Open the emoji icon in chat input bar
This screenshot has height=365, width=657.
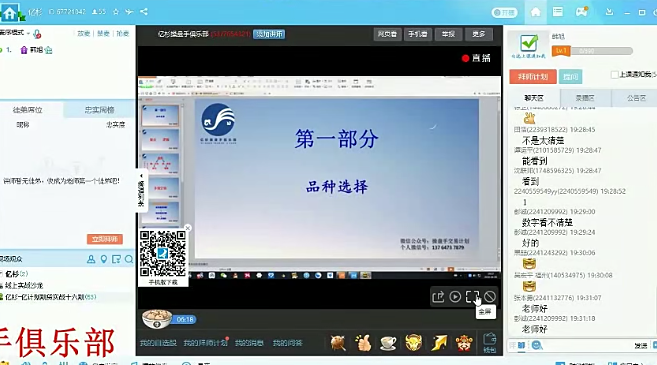coord(537,345)
